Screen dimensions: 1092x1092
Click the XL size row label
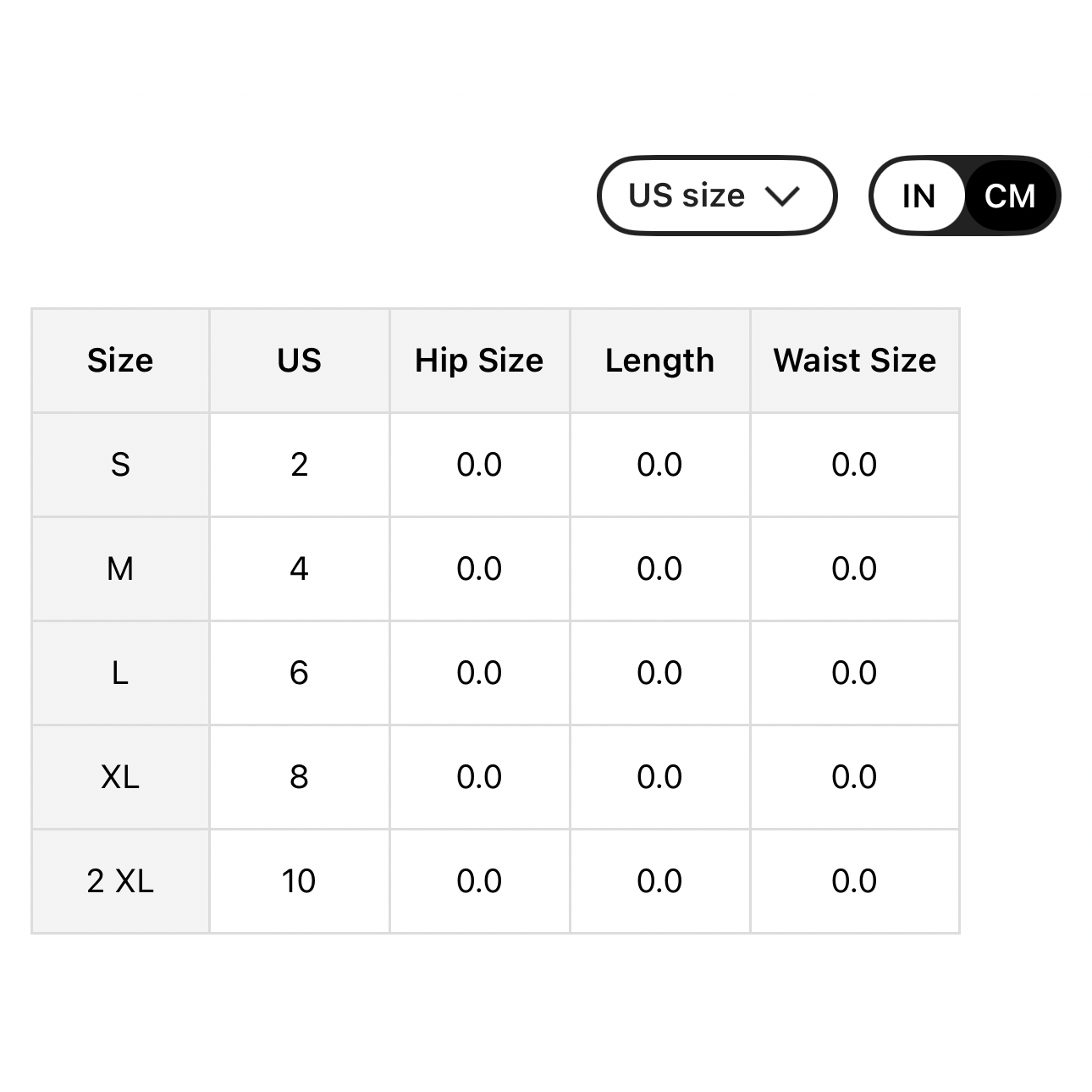coord(120,776)
